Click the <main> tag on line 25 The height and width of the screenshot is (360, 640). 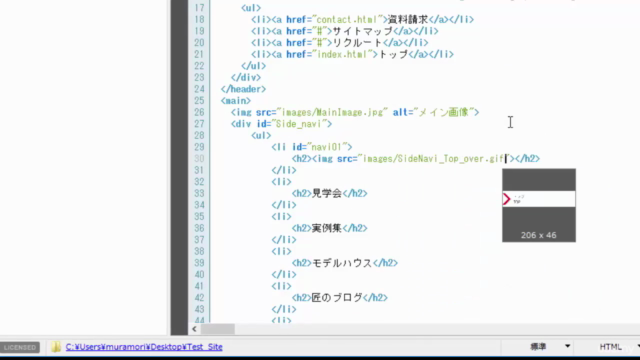tap(236, 101)
